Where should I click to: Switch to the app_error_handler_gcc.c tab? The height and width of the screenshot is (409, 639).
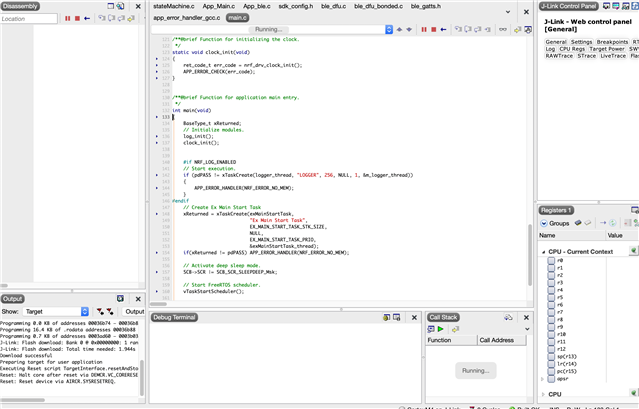187,18
